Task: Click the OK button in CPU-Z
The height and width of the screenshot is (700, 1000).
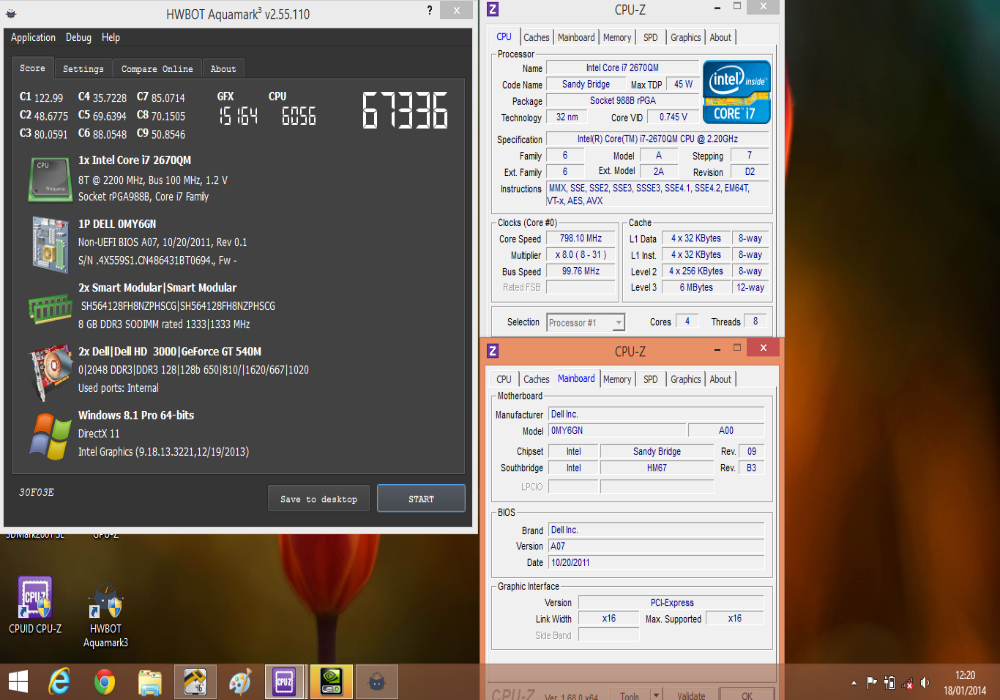Action: click(x=747, y=694)
